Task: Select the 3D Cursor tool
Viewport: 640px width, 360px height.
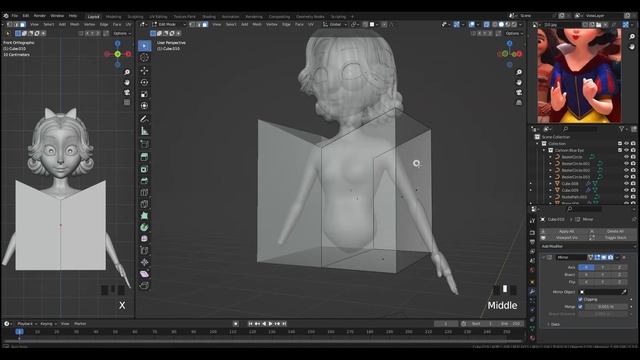Action: (x=144, y=58)
